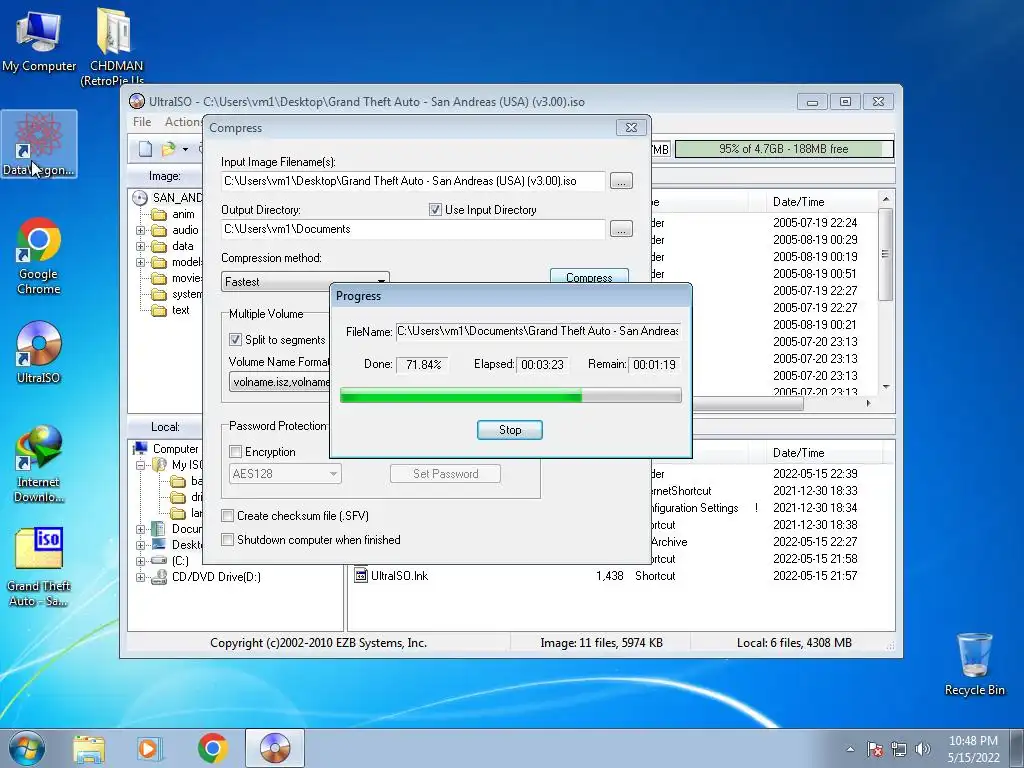Show hidden tray icons arrow

pos(850,749)
